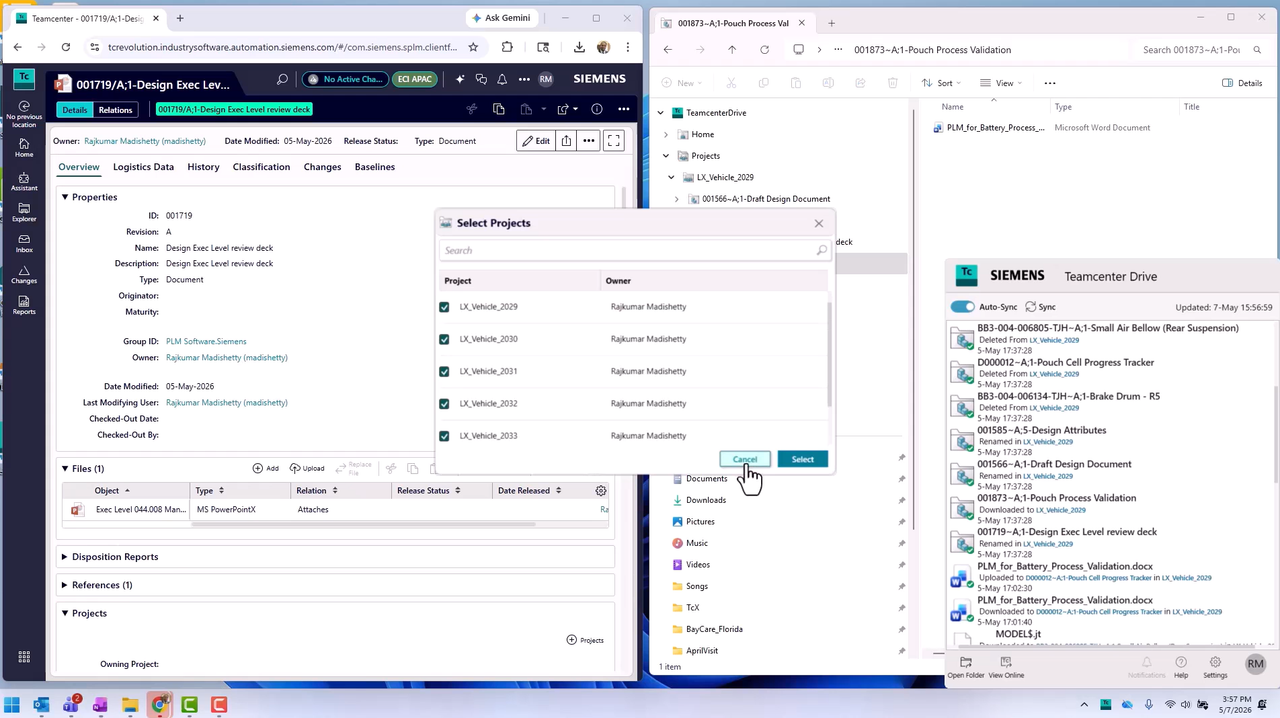The width and height of the screenshot is (1280, 718).
Task: Click View Online in Teamcenter Drive footer
Action: pyautogui.click(x=1005, y=668)
